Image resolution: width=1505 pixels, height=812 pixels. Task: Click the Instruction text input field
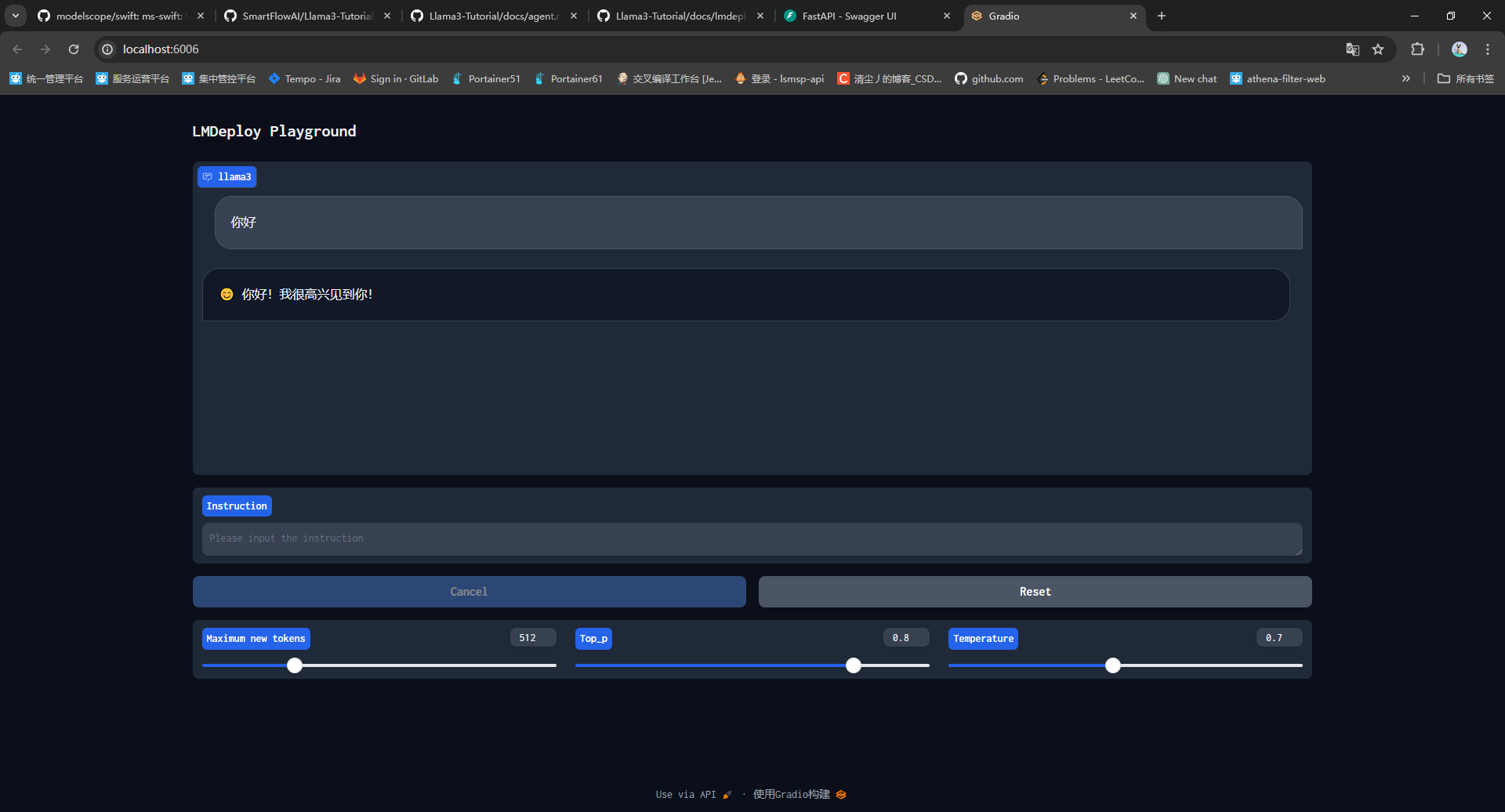pos(752,538)
